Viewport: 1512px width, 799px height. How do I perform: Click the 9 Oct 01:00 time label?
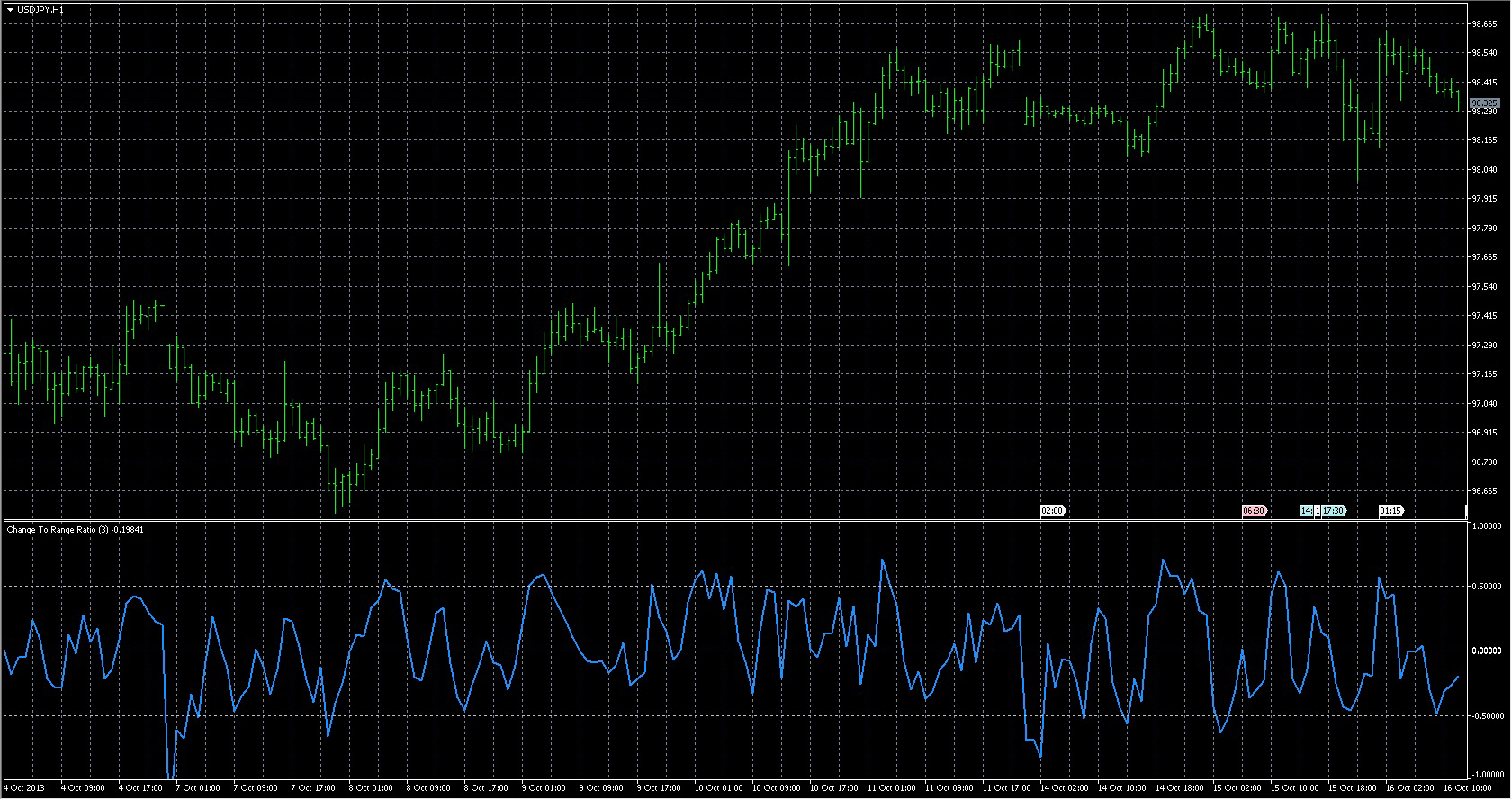[x=544, y=788]
